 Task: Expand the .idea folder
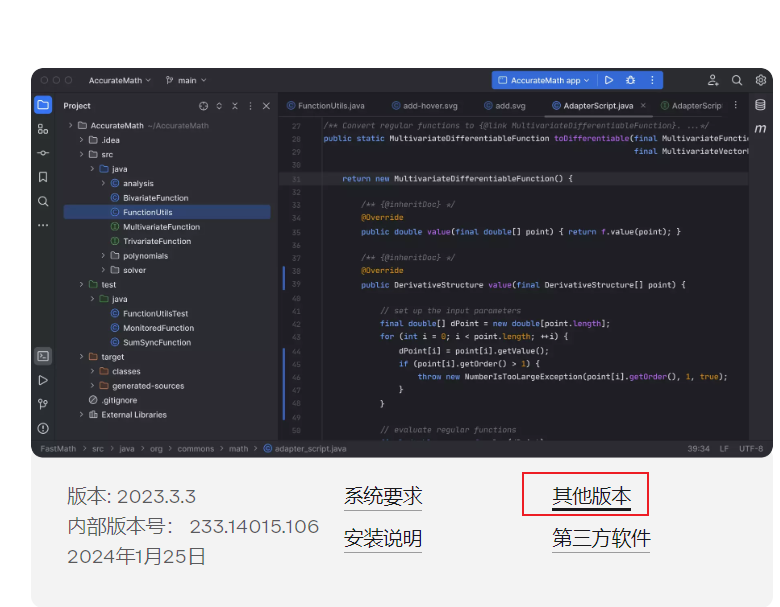coord(82,140)
